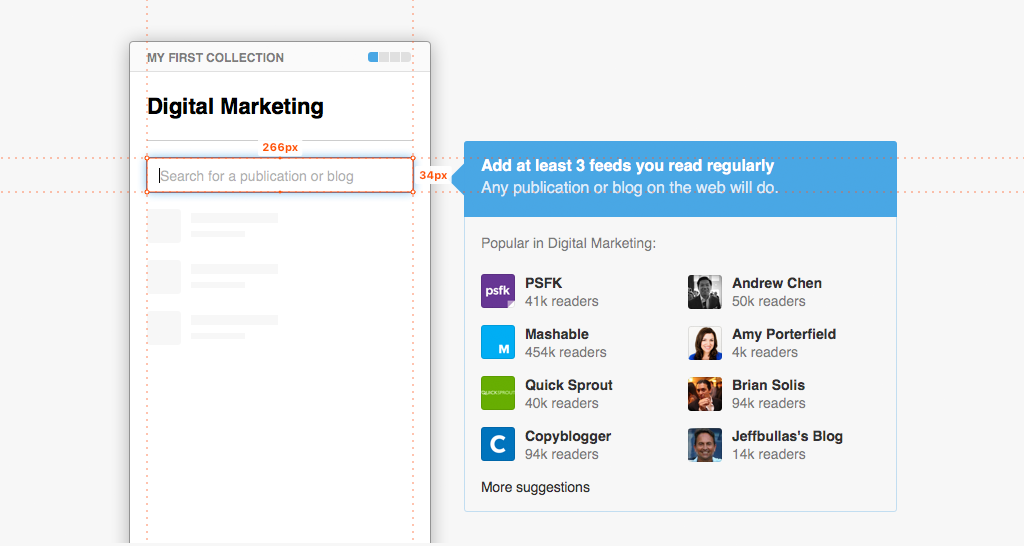Click Andrew Chen's avatar photo

[x=705, y=291]
